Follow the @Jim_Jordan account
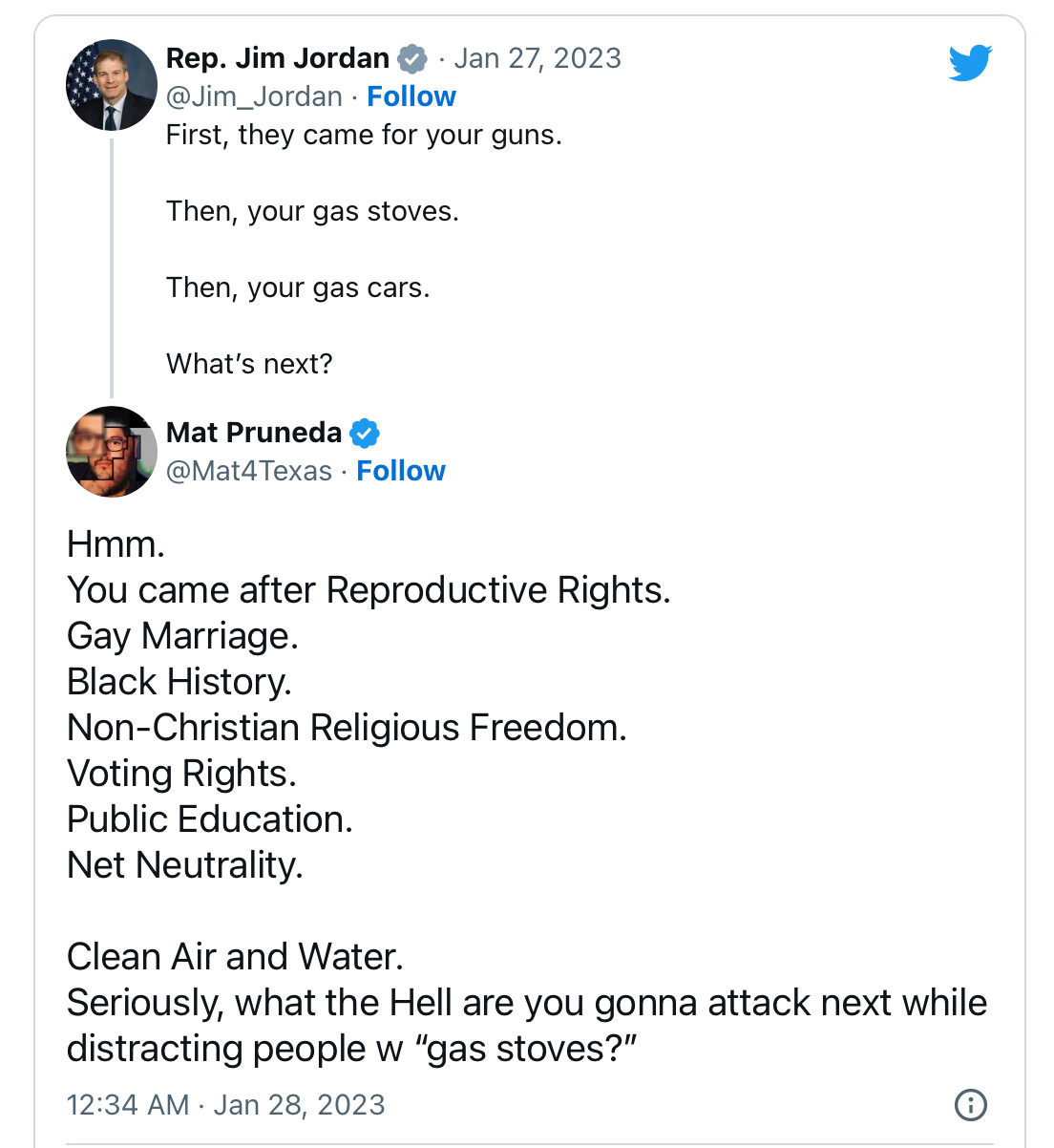This screenshot has width=1054, height=1148. click(x=411, y=96)
